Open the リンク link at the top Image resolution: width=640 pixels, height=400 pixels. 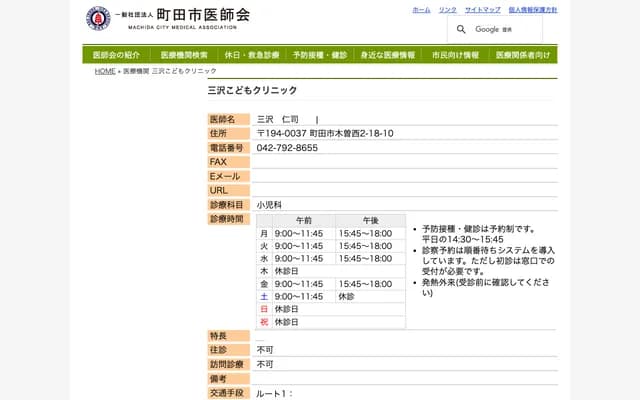(x=447, y=9)
